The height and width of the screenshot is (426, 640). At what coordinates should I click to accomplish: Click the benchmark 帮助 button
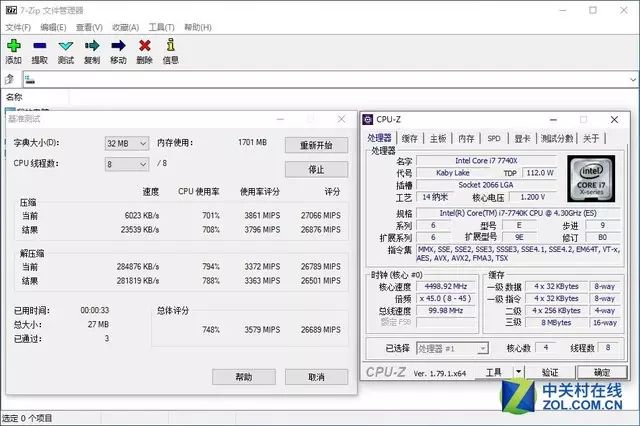pos(244,377)
